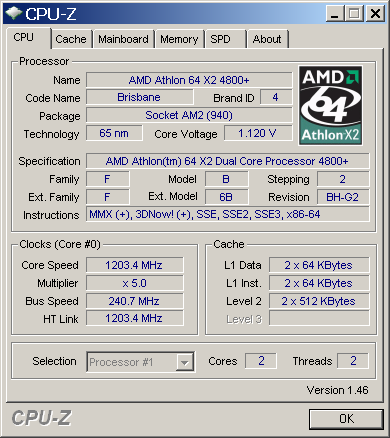Click the OK button
390x438 pixels.
click(x=346, y=419)
